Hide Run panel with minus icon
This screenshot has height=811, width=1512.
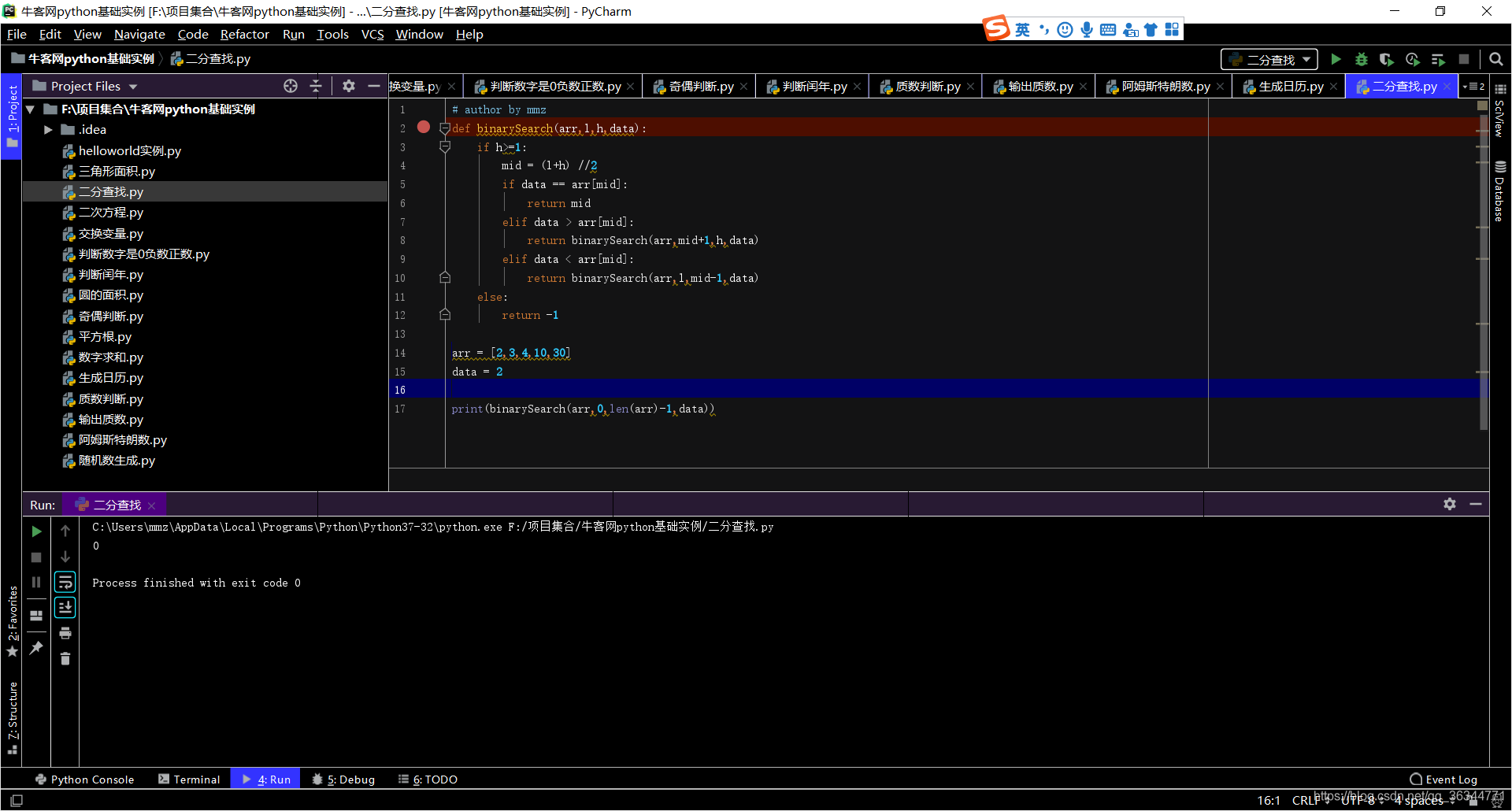pos(1476,504)
